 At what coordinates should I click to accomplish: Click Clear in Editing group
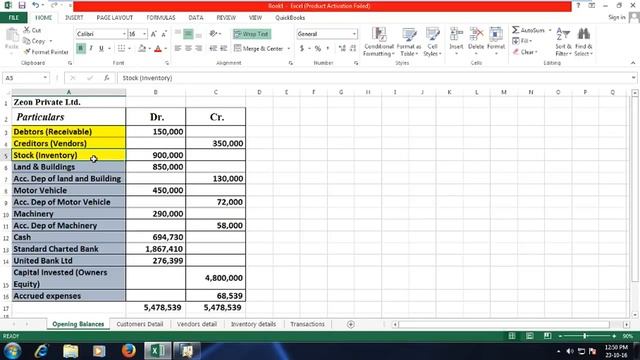525,52
